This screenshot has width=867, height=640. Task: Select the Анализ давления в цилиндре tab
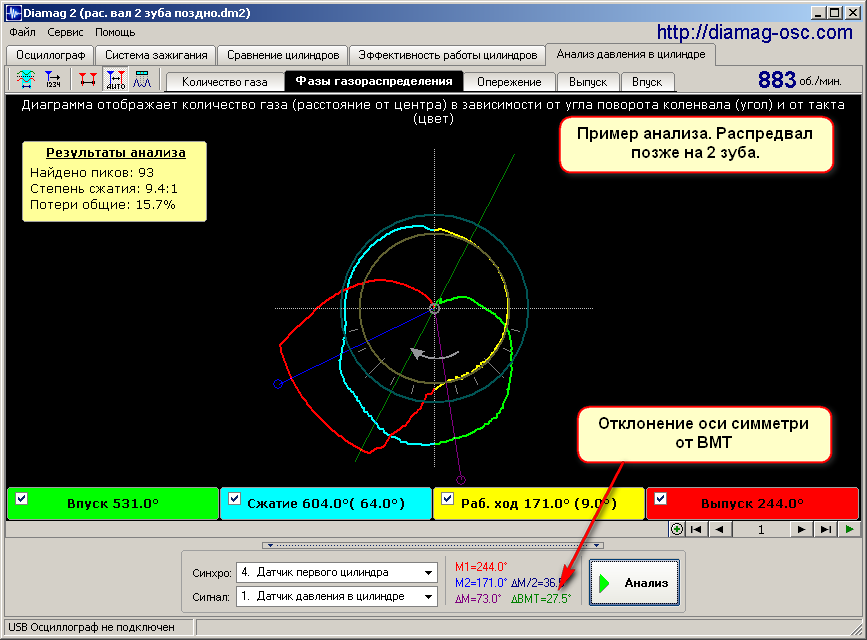tap(631, 54)
